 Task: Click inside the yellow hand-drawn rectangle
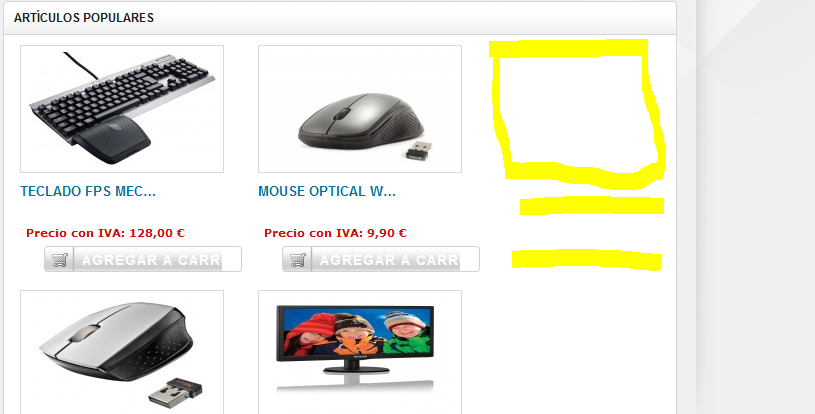point(574,110)
